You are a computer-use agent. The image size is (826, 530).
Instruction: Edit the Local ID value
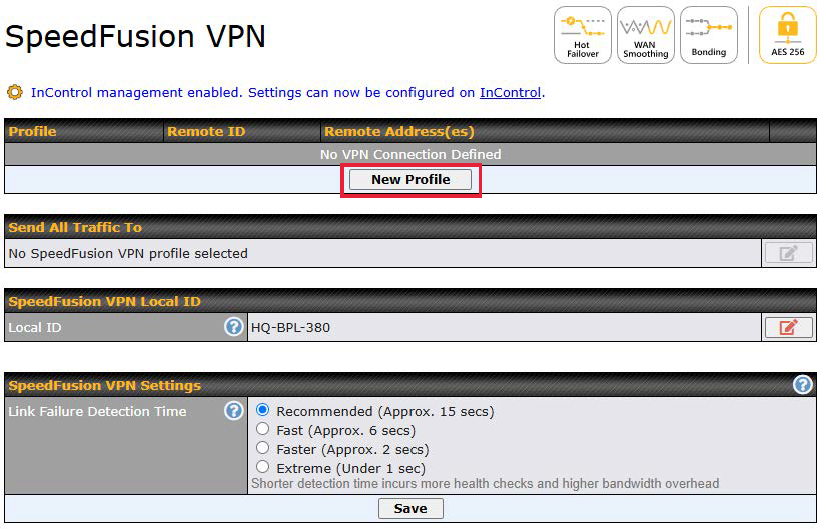(788, 328)
